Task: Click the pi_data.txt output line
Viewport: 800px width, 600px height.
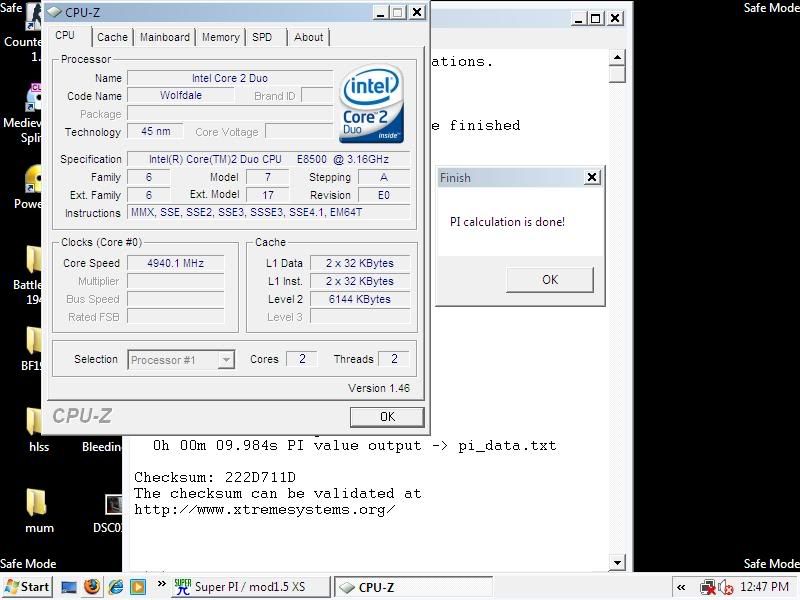Action: click(x=355, y=445)
